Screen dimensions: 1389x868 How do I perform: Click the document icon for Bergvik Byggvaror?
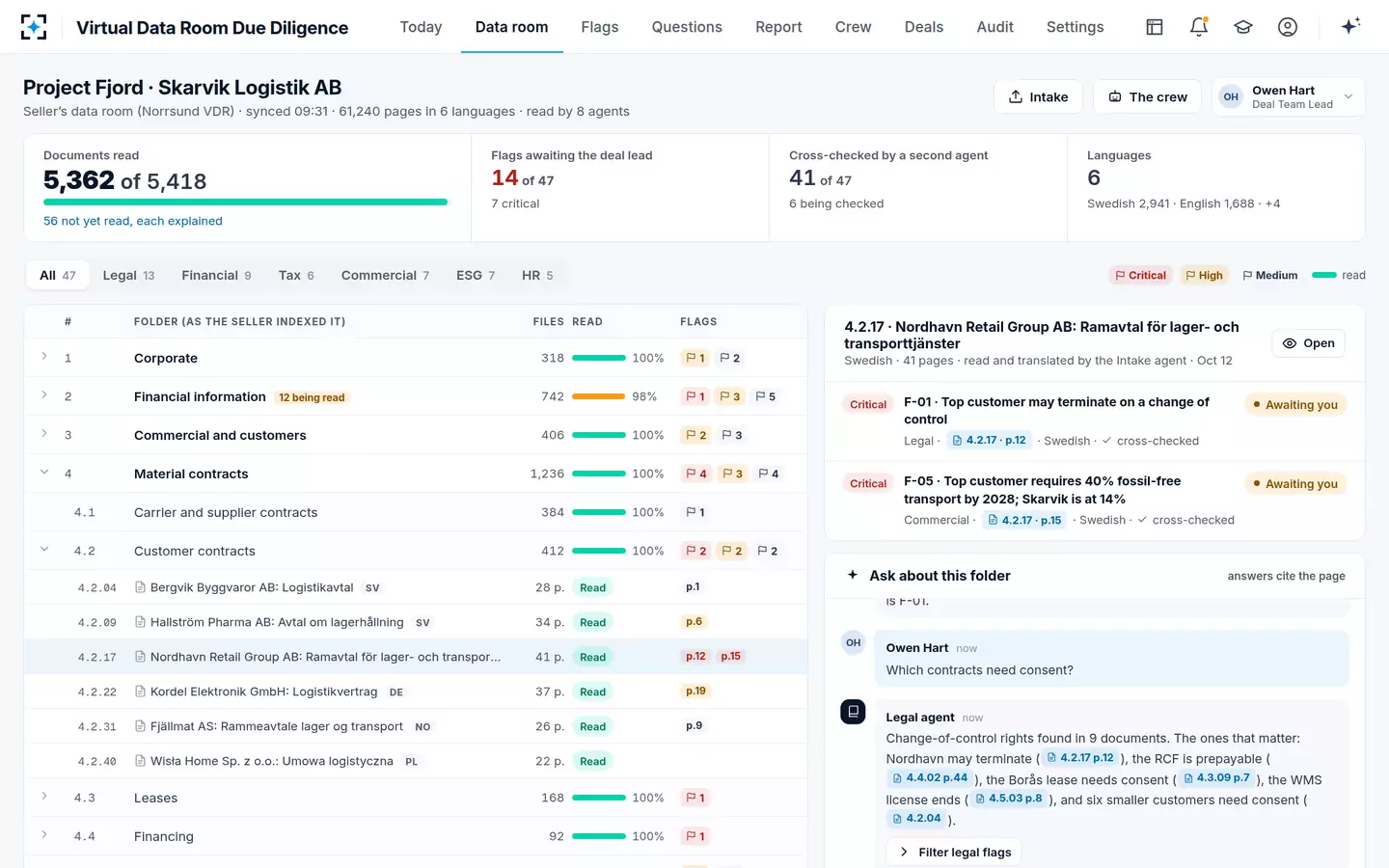140,587
